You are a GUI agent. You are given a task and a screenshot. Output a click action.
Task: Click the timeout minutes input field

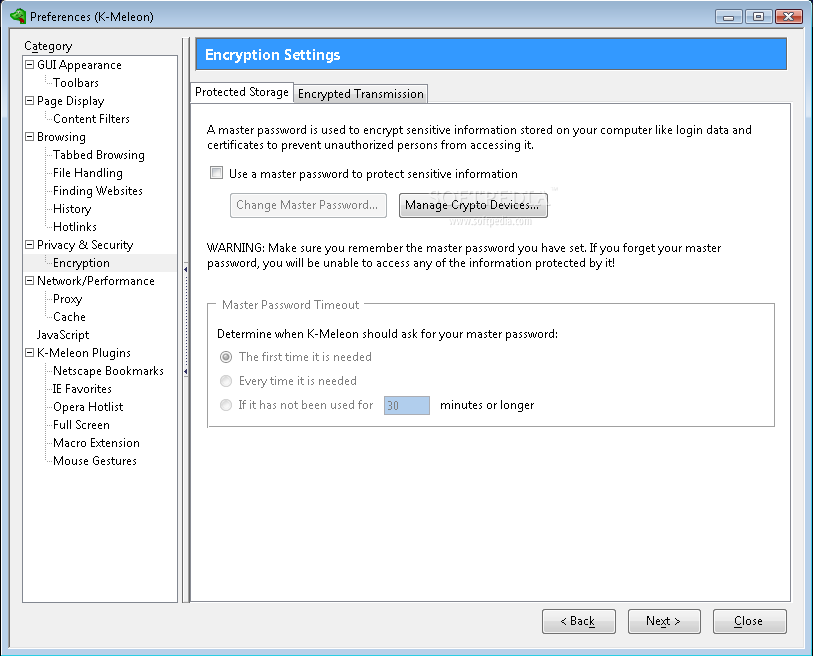pyautogui.click(x=407, y=406)
